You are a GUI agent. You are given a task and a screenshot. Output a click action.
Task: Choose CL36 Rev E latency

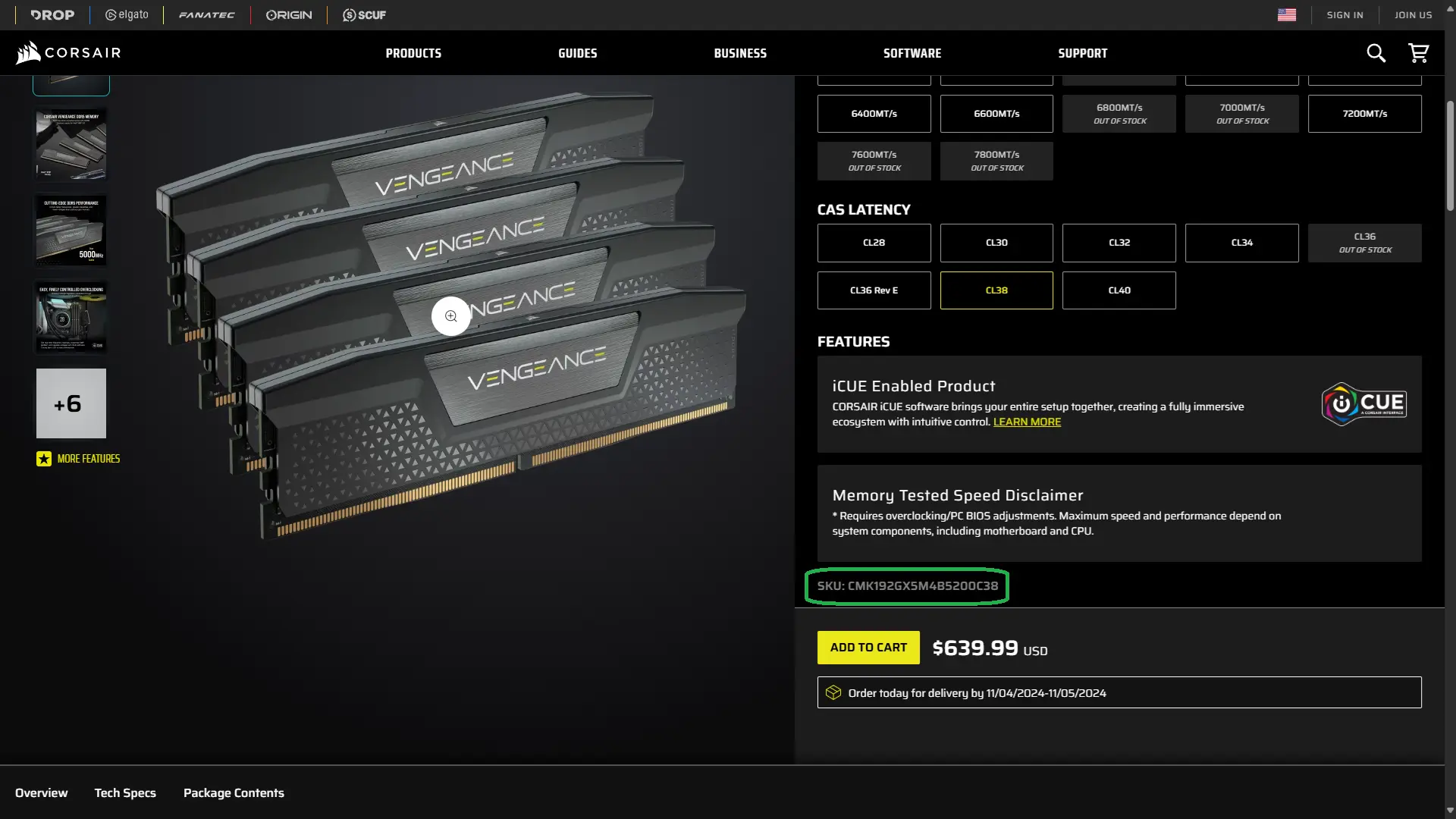point(874,290)
